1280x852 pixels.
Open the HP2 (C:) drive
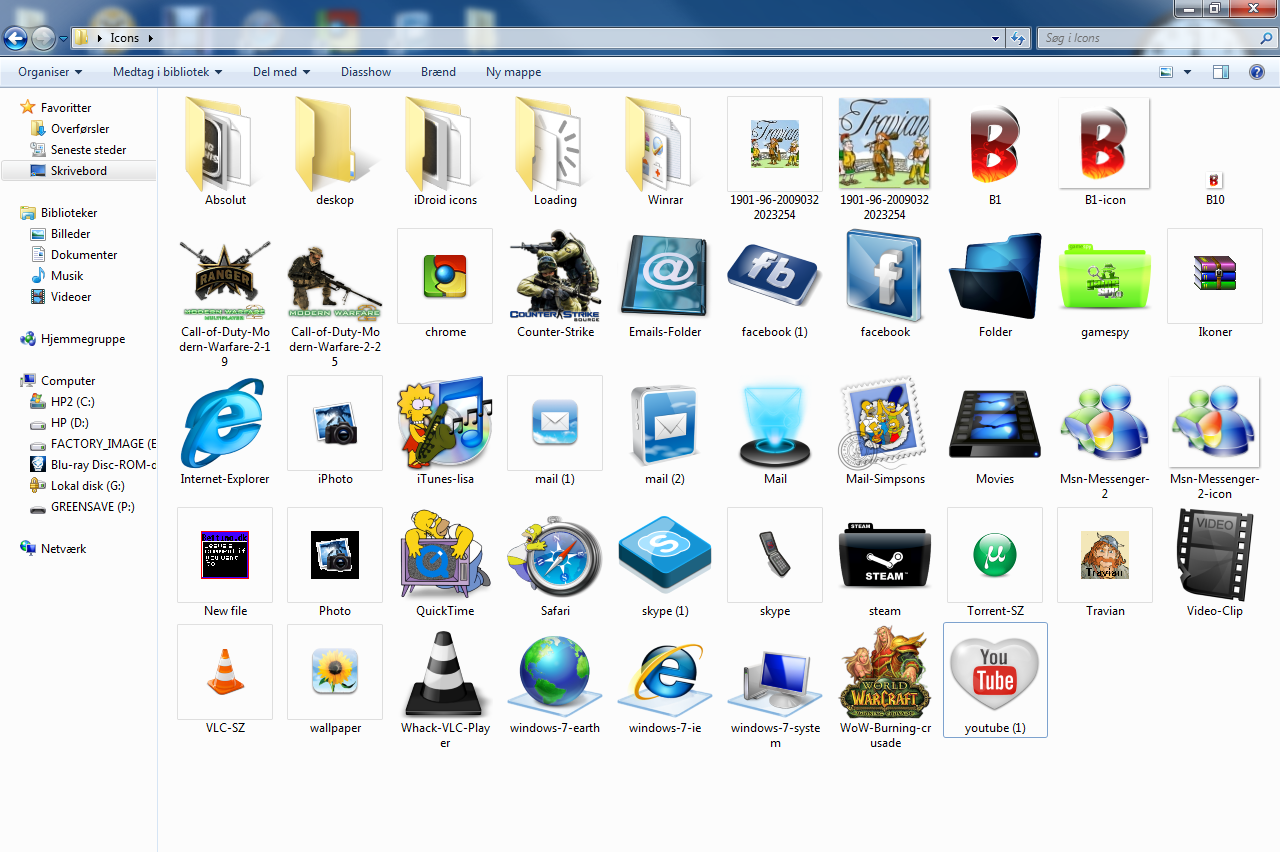click(x=62, y=402)
